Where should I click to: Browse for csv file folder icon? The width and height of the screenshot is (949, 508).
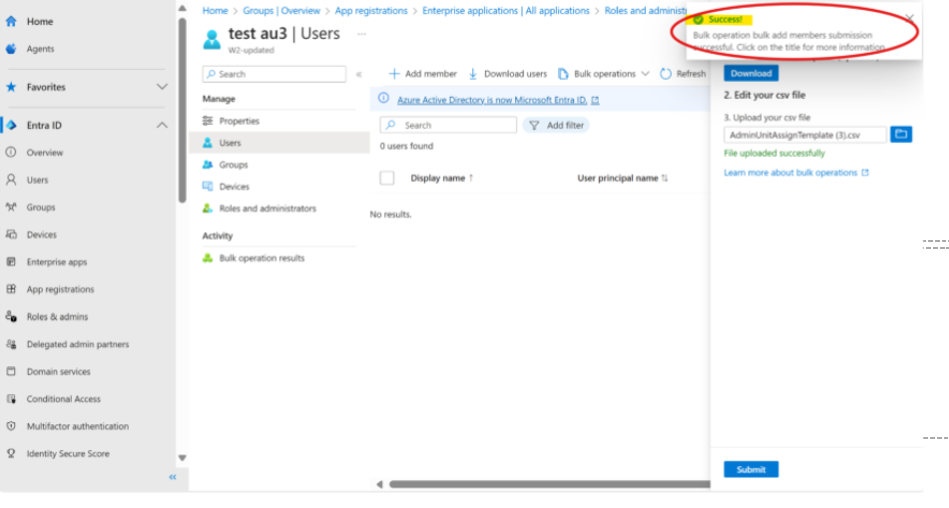point(901,134)
